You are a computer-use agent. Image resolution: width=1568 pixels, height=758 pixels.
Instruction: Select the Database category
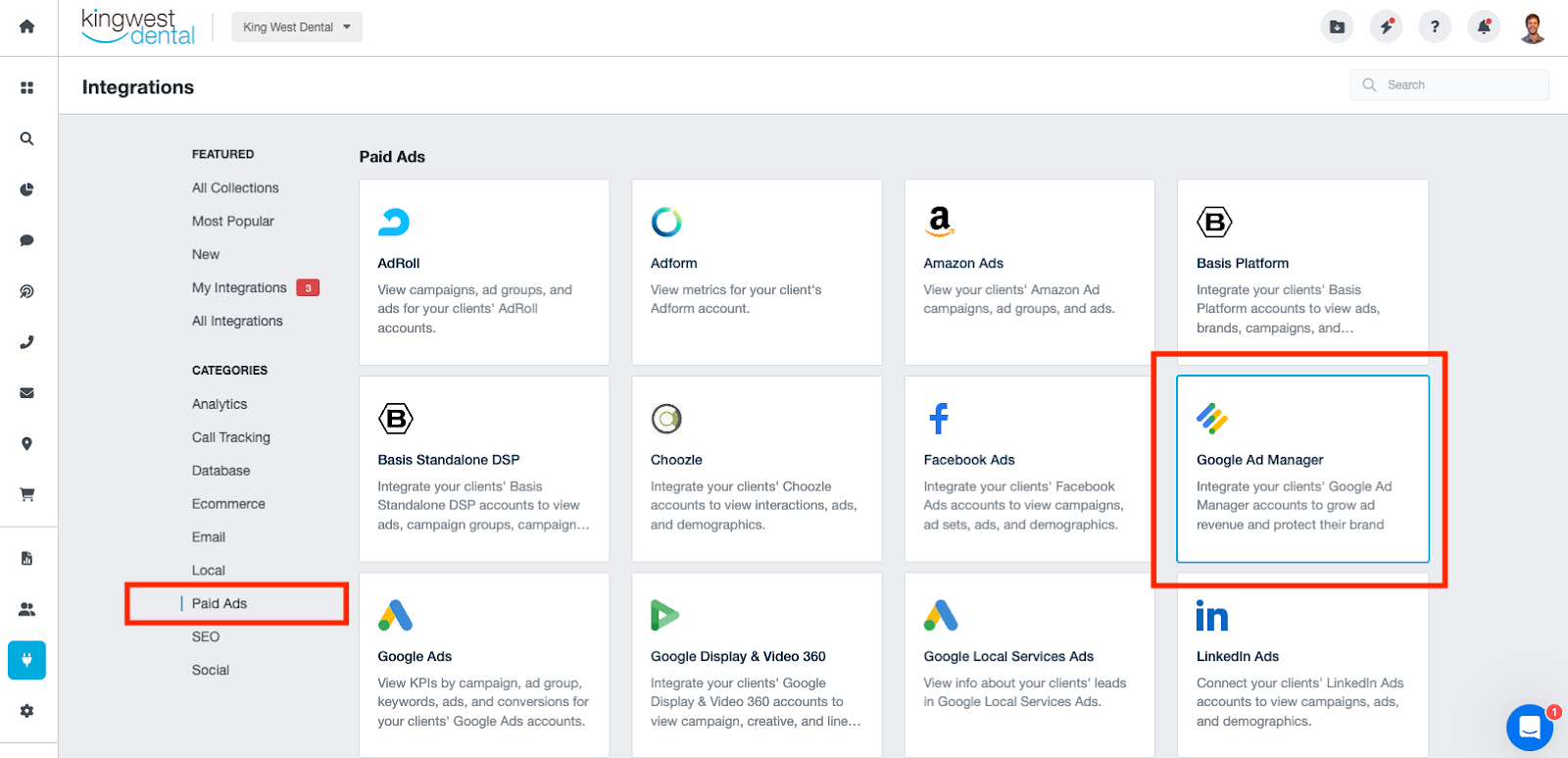coord(221,471)
